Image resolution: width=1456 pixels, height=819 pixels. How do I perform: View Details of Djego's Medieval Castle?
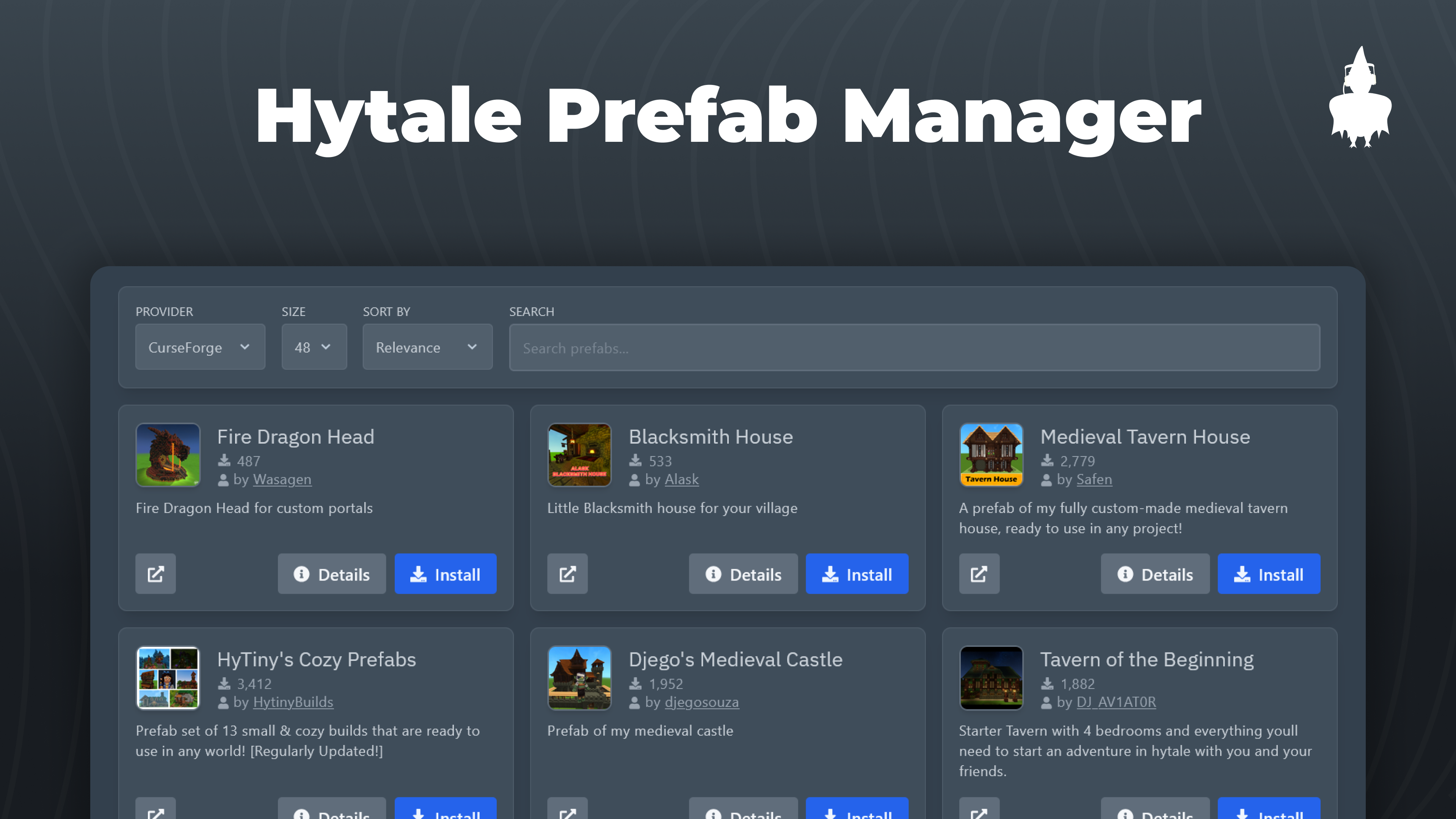click(x=743, y=814)
